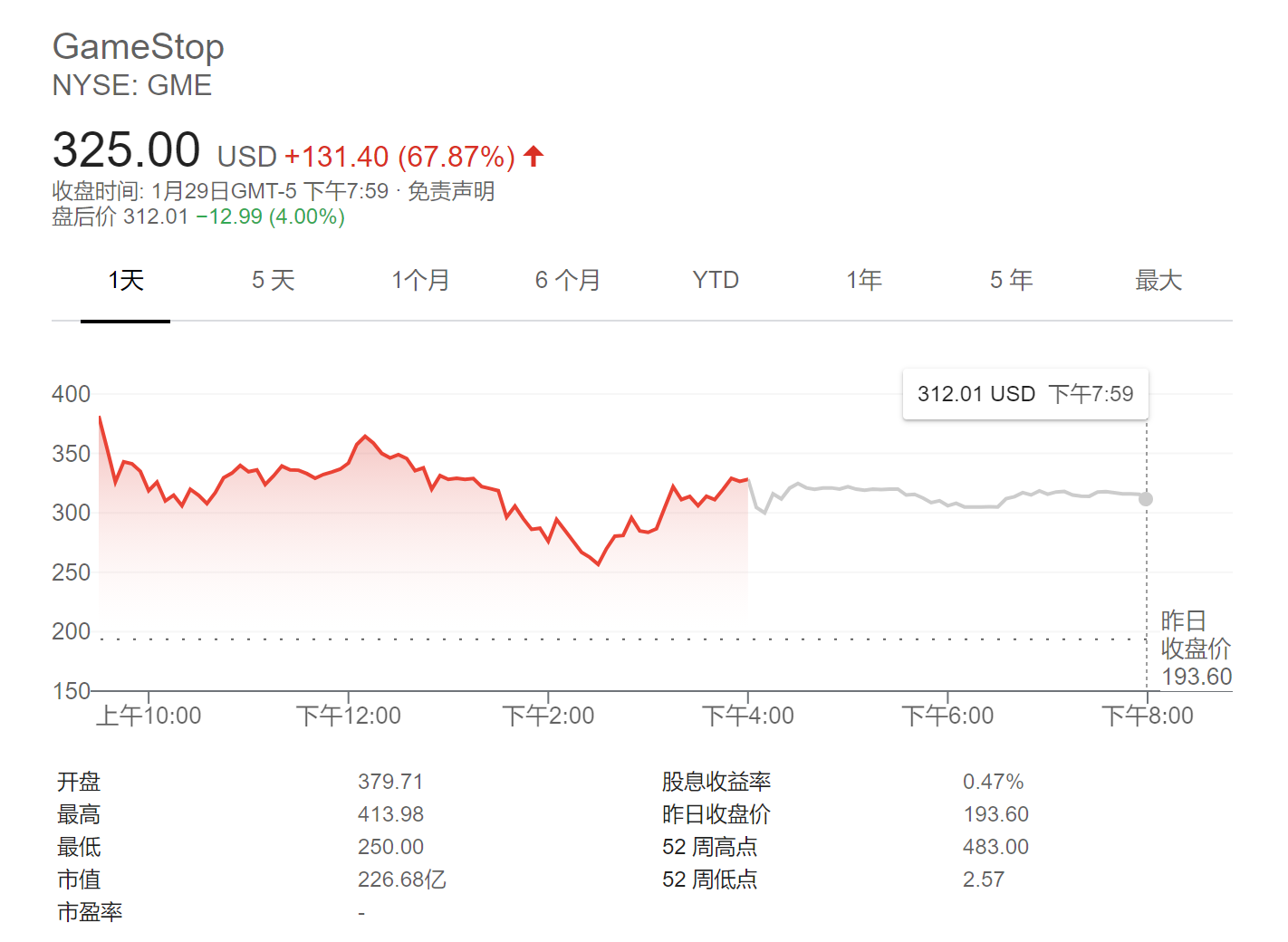Show the 6 个月 chart range

568,281
